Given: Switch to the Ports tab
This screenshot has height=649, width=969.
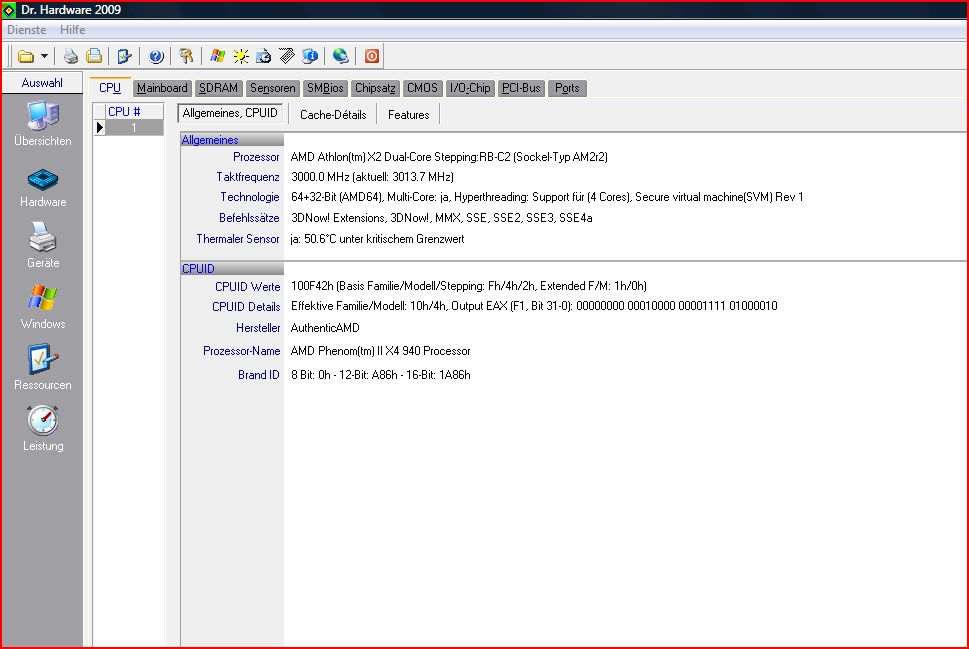Looking at the screenshot, I should (567, 88).
